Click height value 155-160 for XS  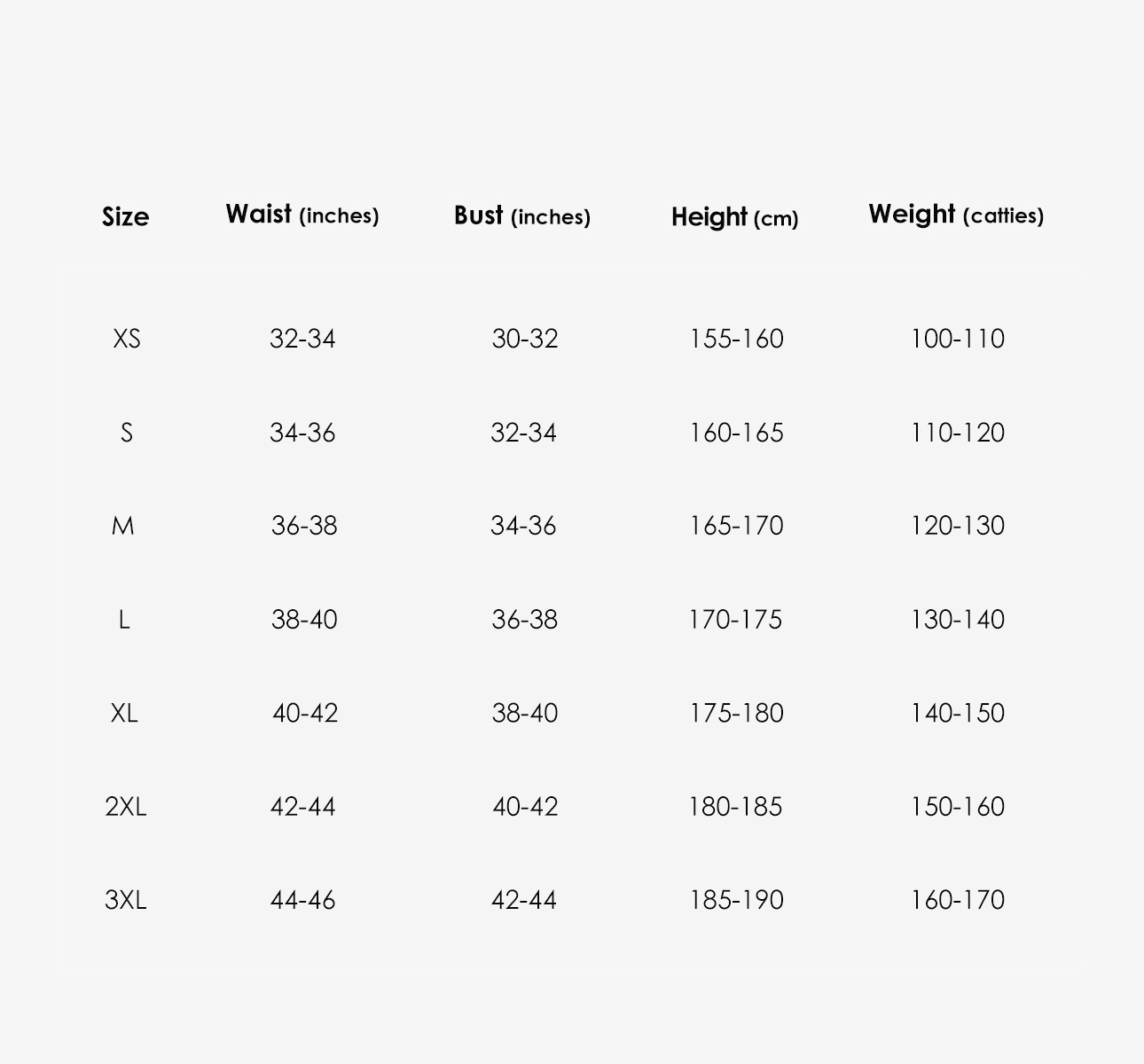click(736, 339)
